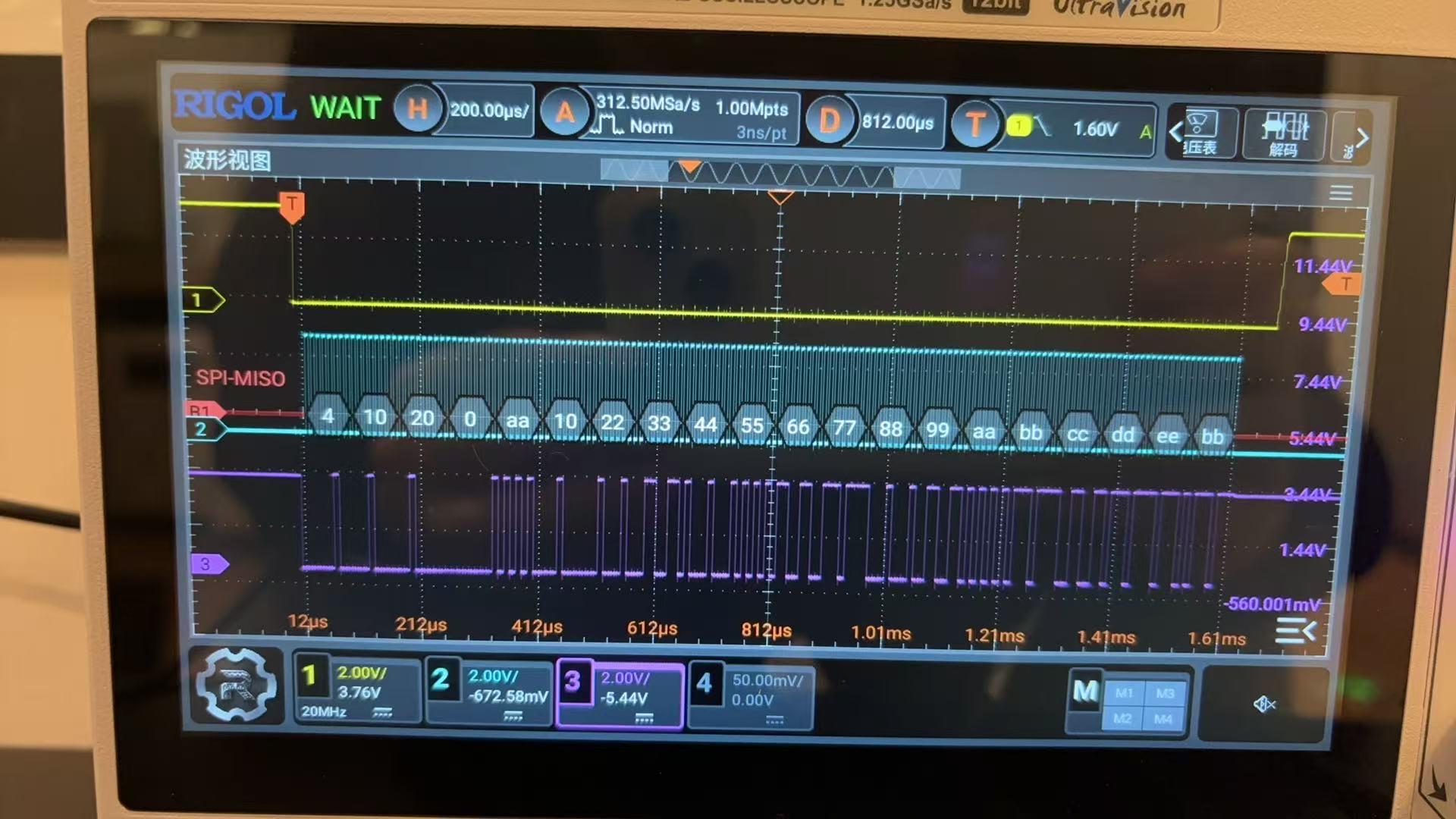Open the 解码 decode shortcut

[1284, 135]
